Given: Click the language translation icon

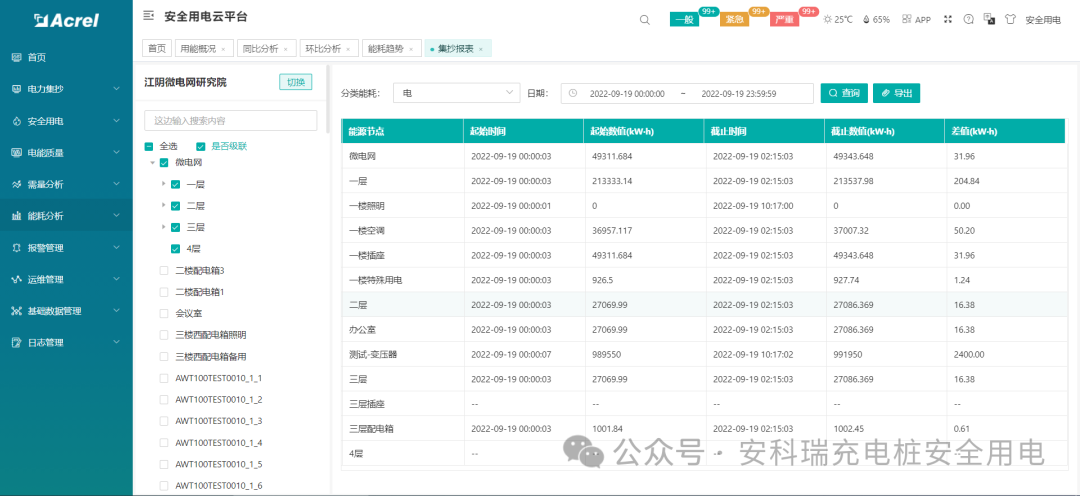Looking at the screenshot, I should 989,19.
